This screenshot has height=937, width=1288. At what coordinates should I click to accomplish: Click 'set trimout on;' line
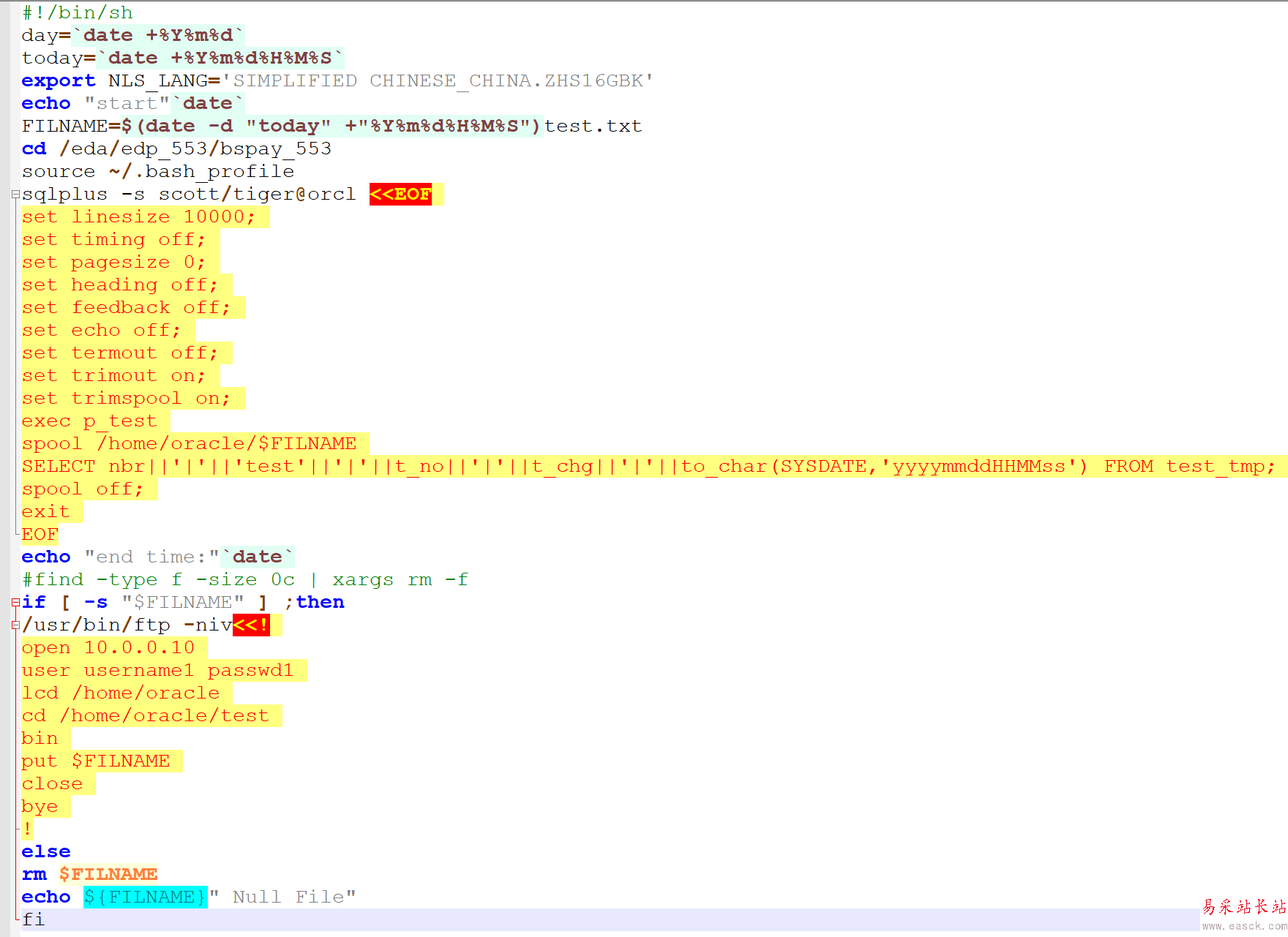pyautogui.click(x=113, y=375)
